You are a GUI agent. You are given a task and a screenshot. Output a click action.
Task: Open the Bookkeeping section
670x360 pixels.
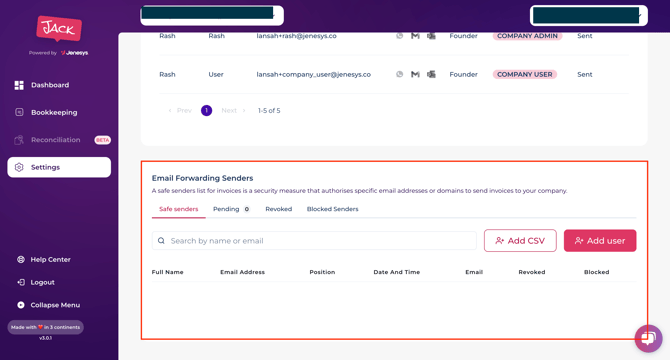[54, 112]
